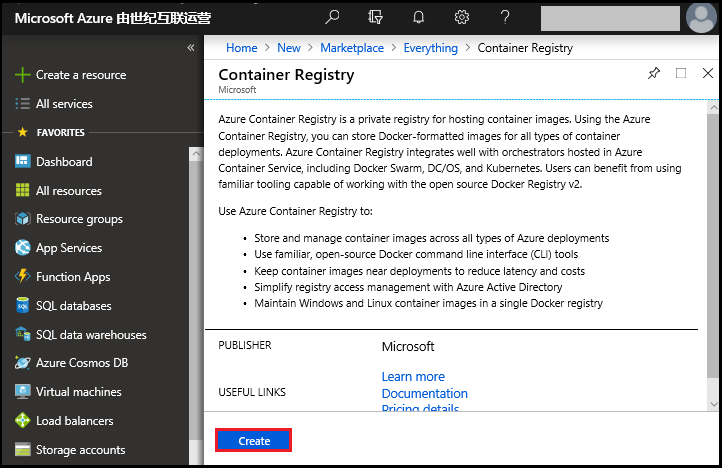Open Virtual machines in sidebar
This screenshot has height=468, width=722.
pos(78,392)
